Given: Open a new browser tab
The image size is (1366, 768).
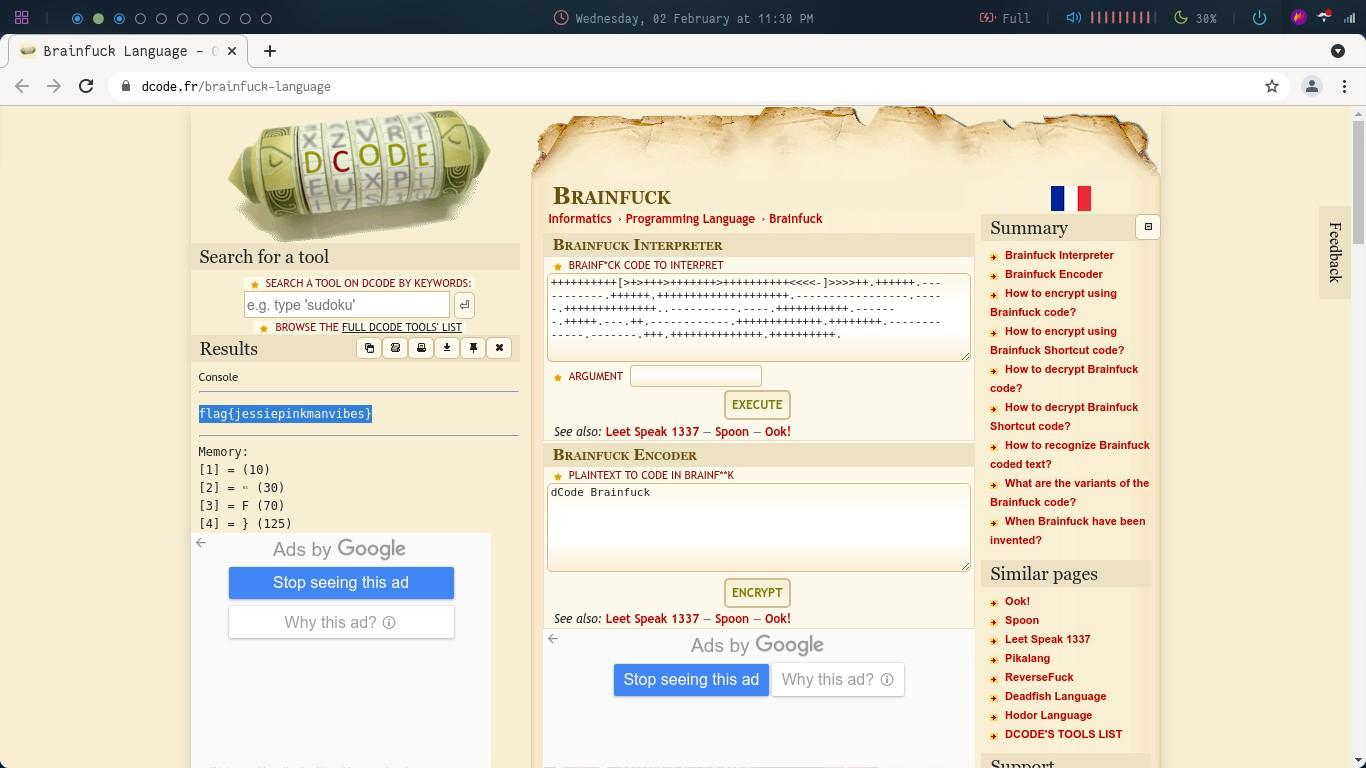Looking at the screenshot, I should [x=270, y=51].
